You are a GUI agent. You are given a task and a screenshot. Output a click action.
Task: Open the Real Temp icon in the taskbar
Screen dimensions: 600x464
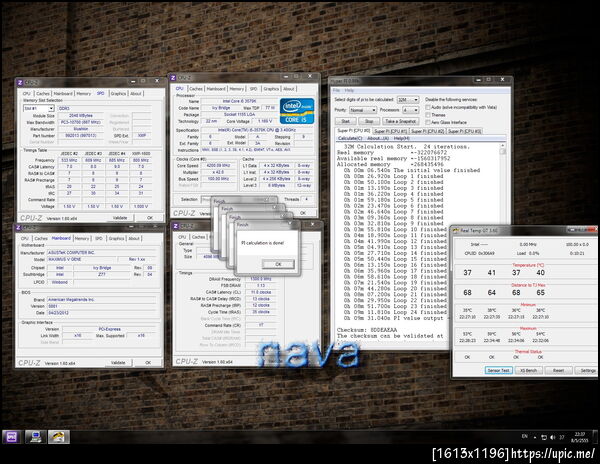[x=59, y=436]
